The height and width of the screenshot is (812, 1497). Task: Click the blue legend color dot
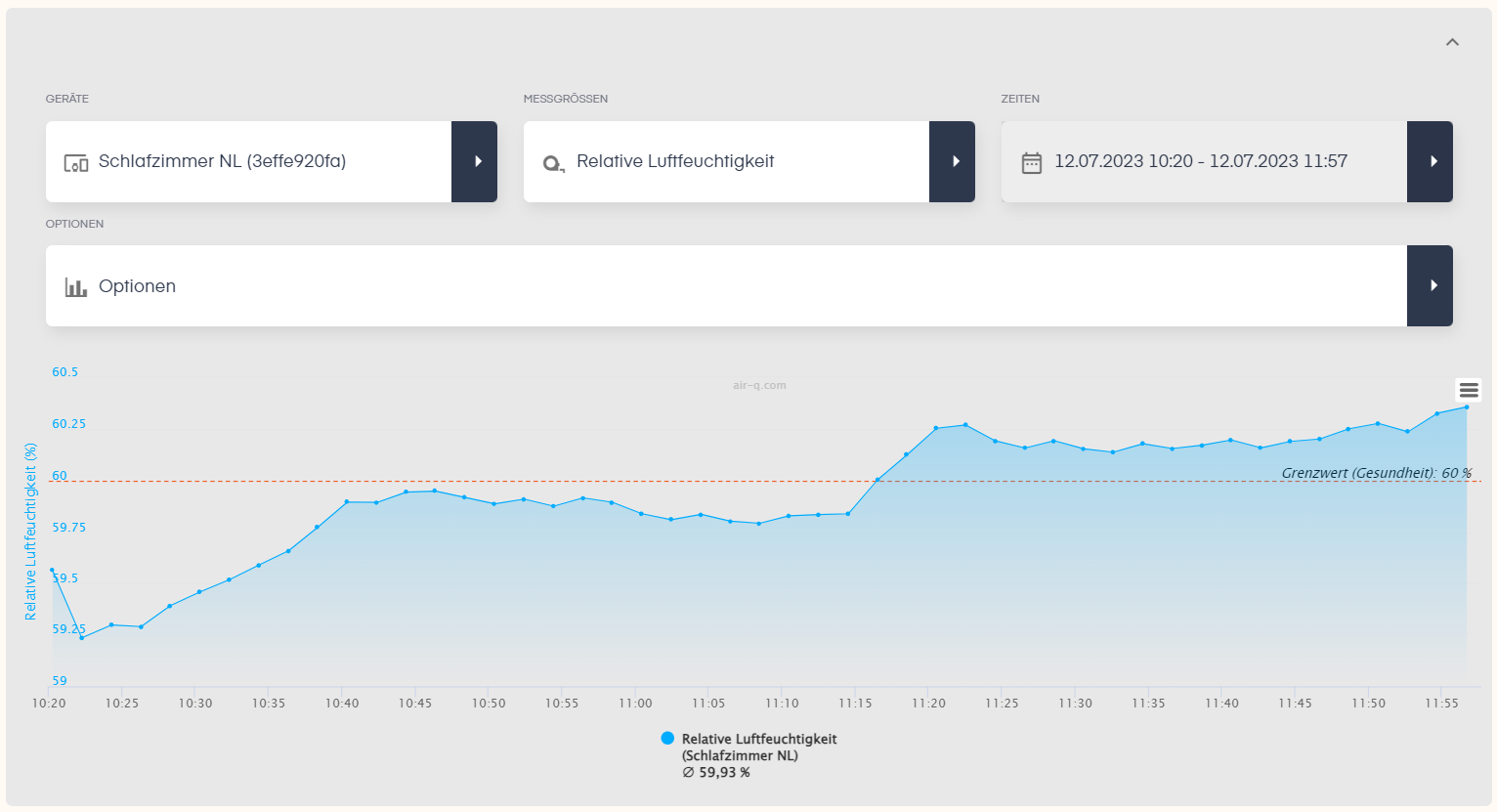[667, 739]
